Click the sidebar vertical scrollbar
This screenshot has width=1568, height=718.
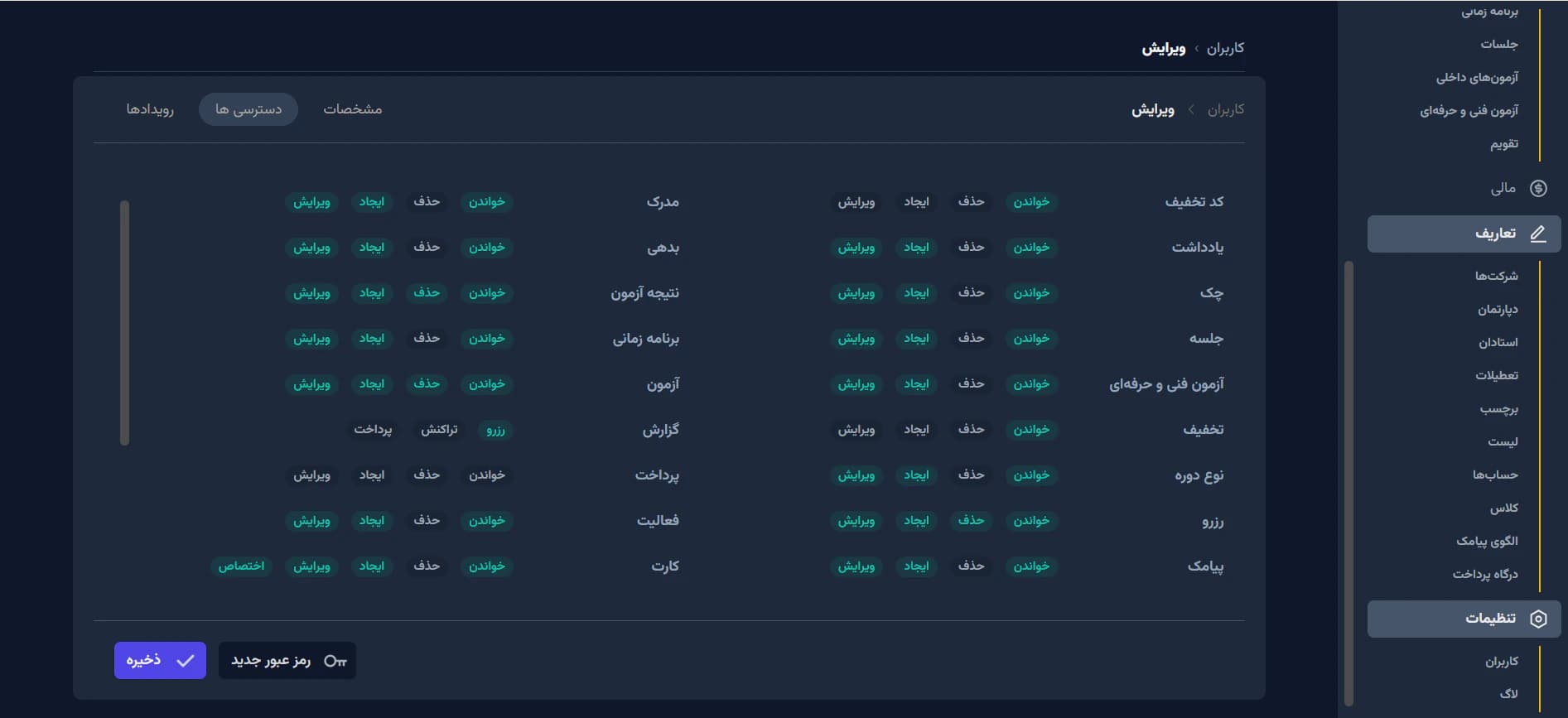pos(1348,483)
